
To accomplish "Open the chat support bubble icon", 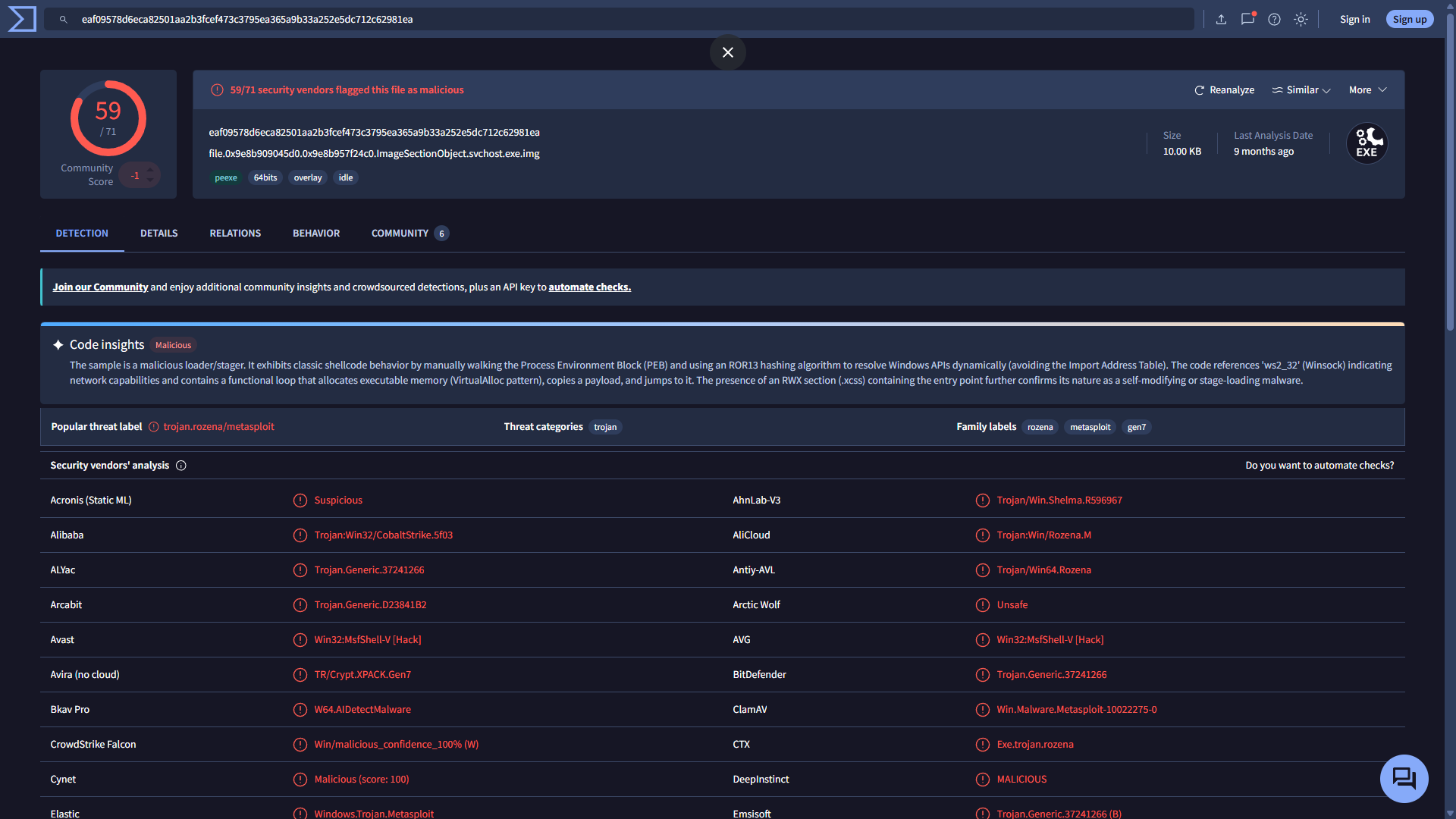I will [1404, 779].
